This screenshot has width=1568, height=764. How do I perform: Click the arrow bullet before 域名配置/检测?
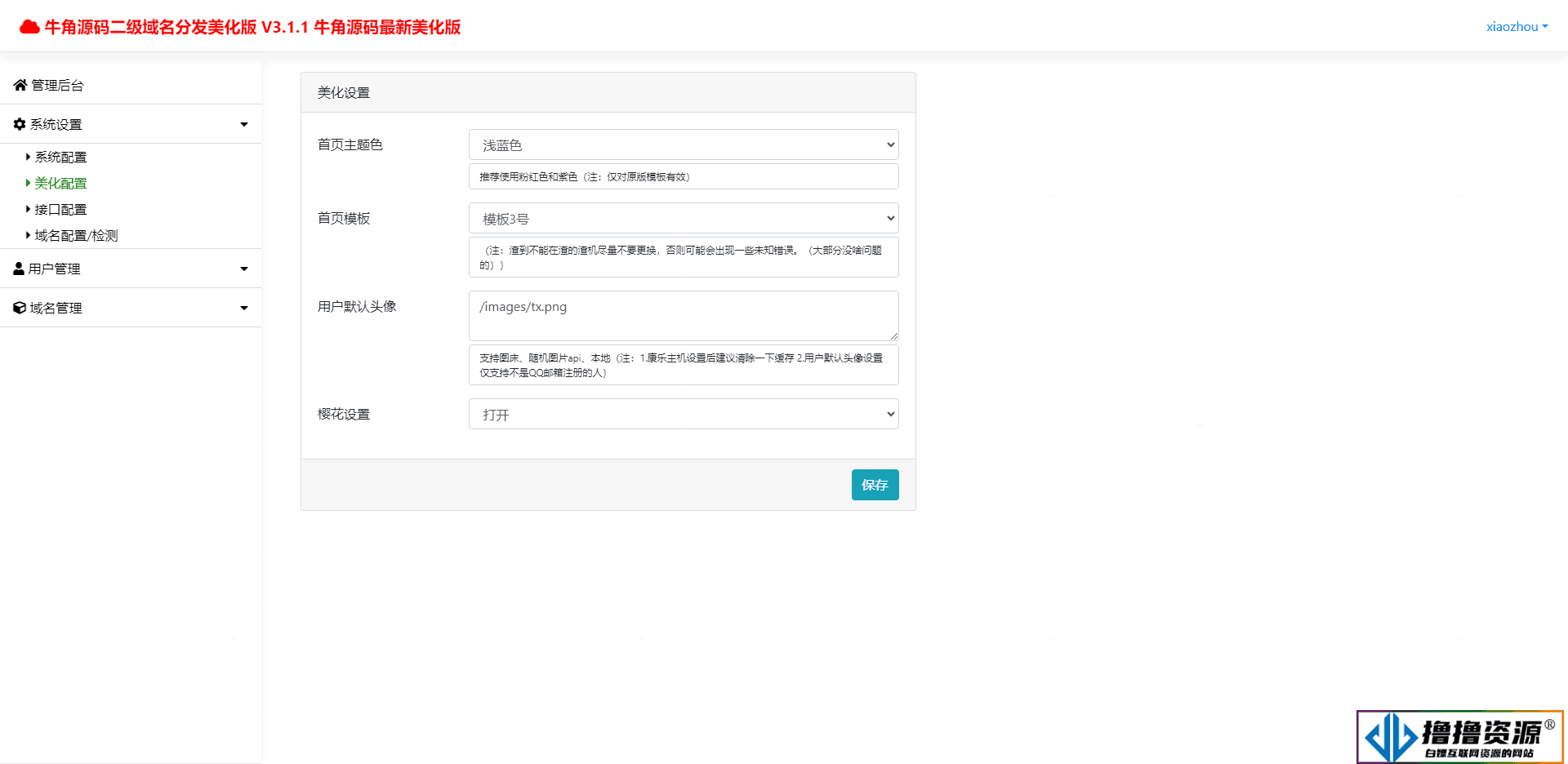tap(28, 235)
